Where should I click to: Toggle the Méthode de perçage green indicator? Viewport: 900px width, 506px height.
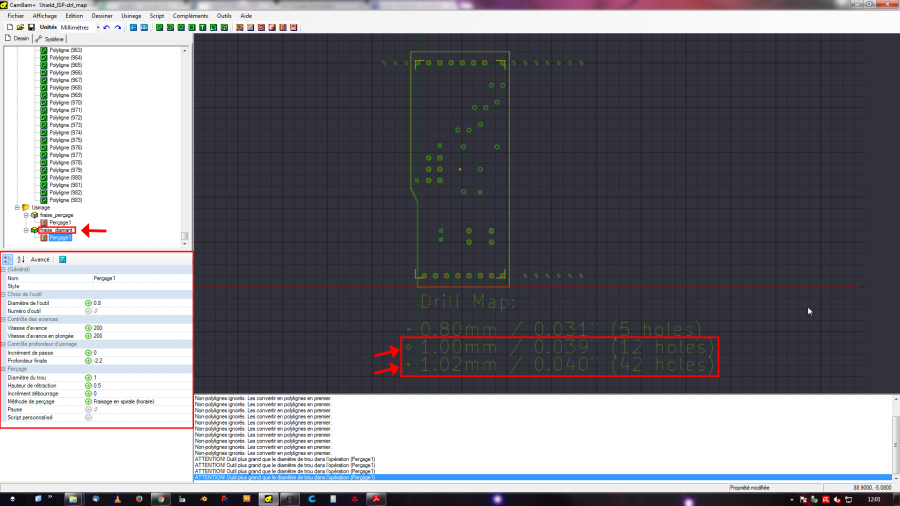click(x=88, y=402)
